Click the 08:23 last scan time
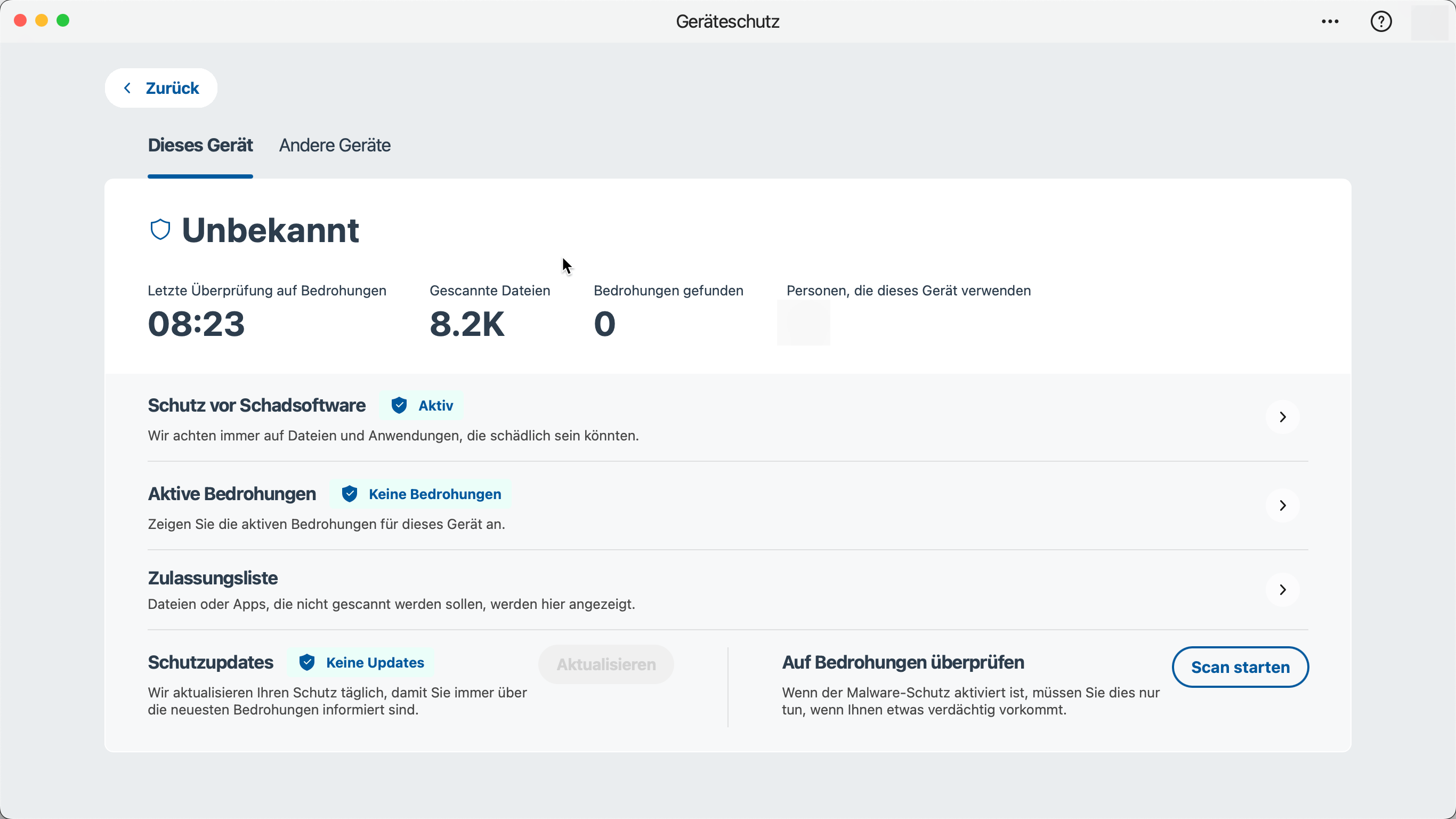 [x=196, y=324]
